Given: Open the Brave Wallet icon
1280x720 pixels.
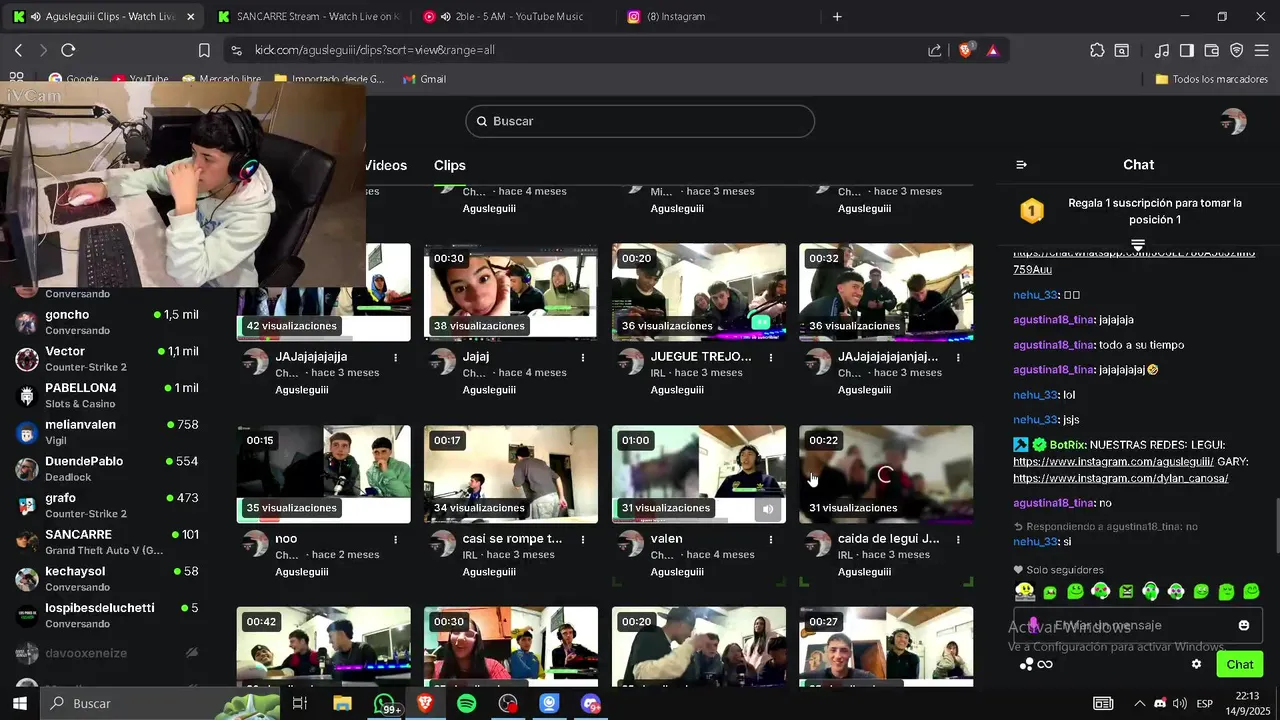Looking at the screenshot, I should coord(1211,50).
